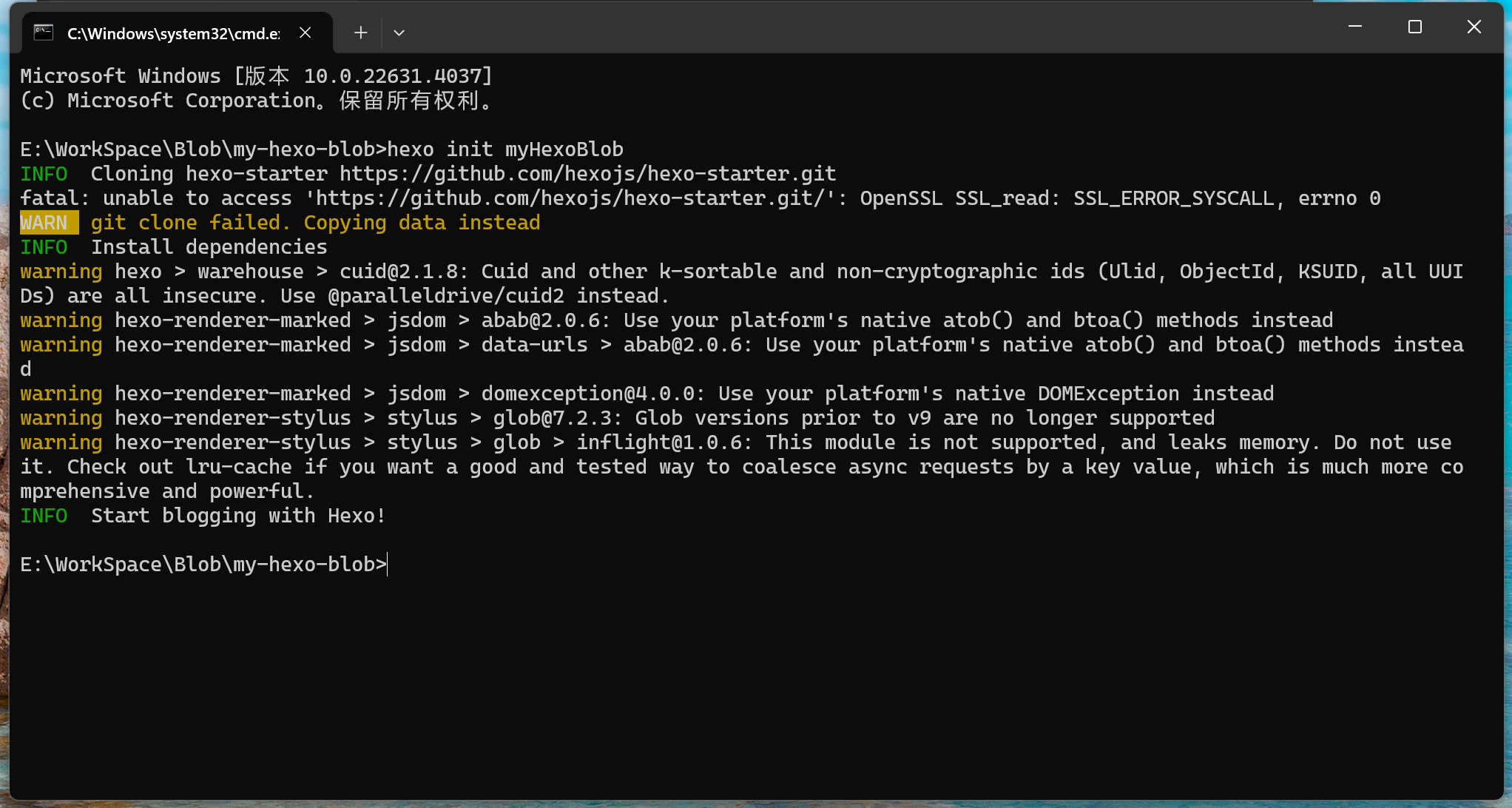Click 'git clone failed. Copying data instead' text
The image size is (1512, 808).
coord(315,223)
